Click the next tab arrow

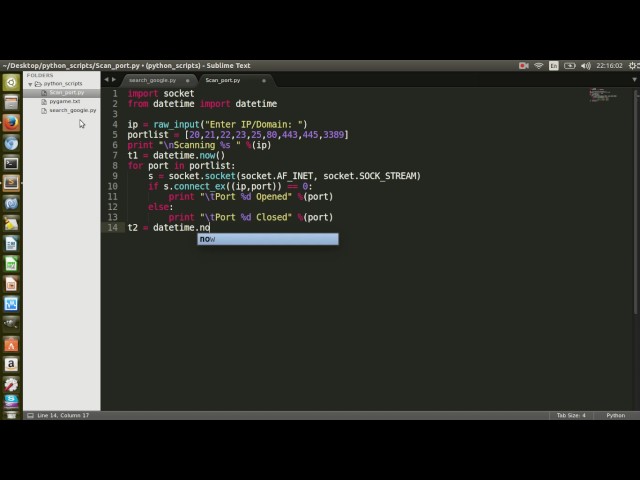point(114,80)
